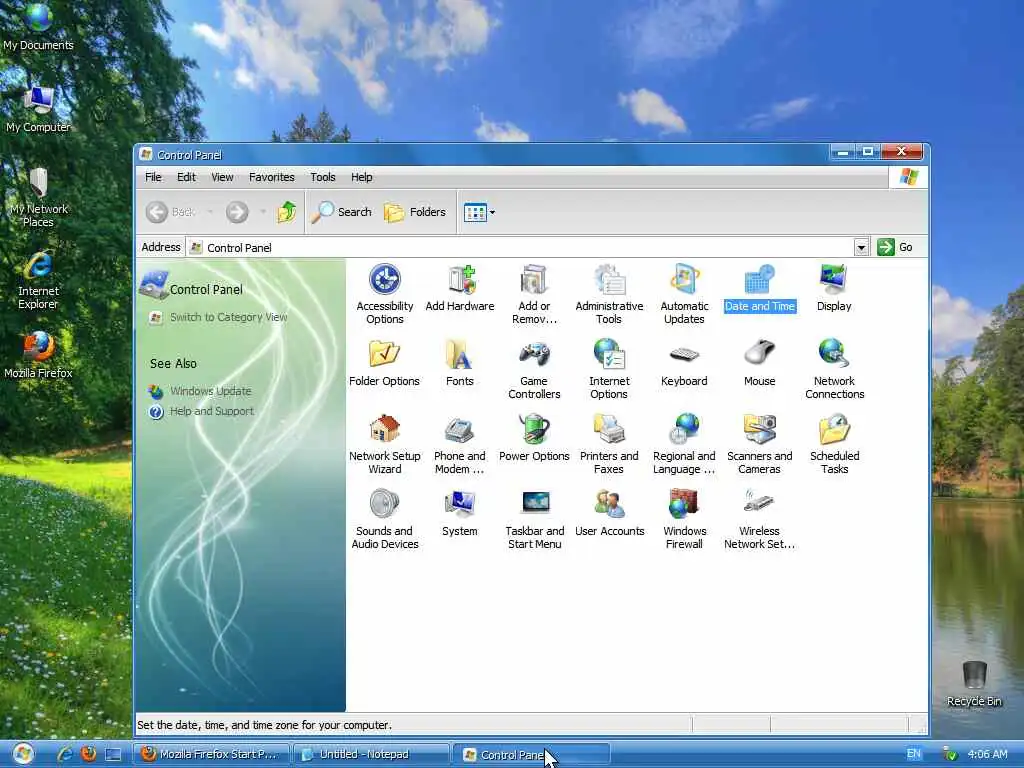The image size is (1024, 768).
Task: Open the View menu
Action: coord(222,177)
